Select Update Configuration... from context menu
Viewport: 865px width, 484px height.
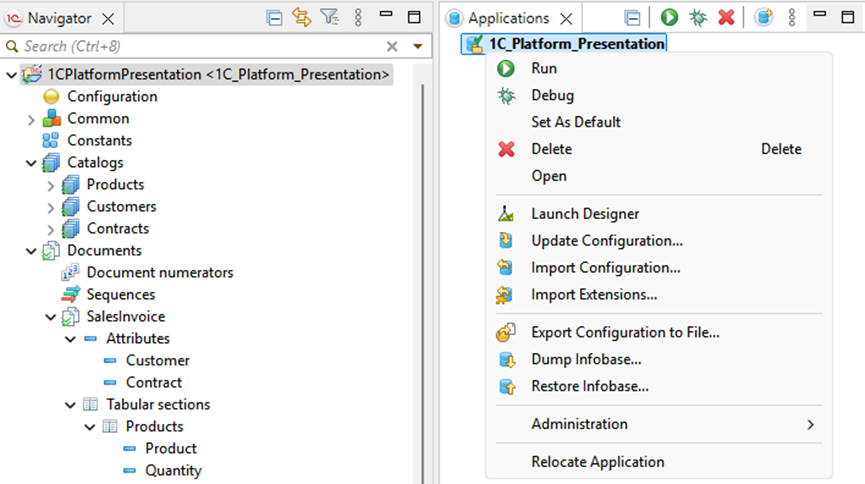606,241
